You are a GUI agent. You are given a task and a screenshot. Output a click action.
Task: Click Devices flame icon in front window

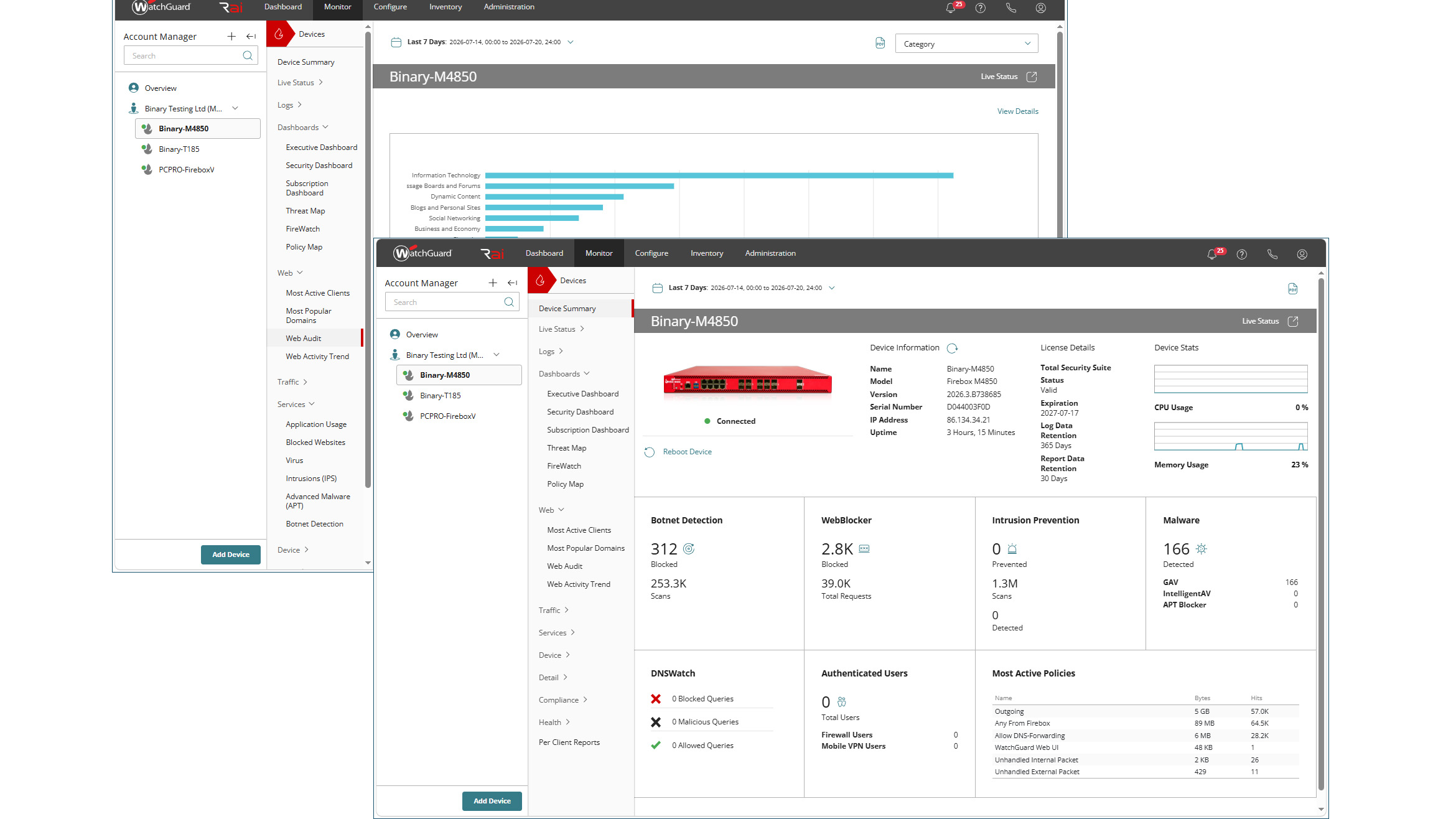tap(540, 281)
